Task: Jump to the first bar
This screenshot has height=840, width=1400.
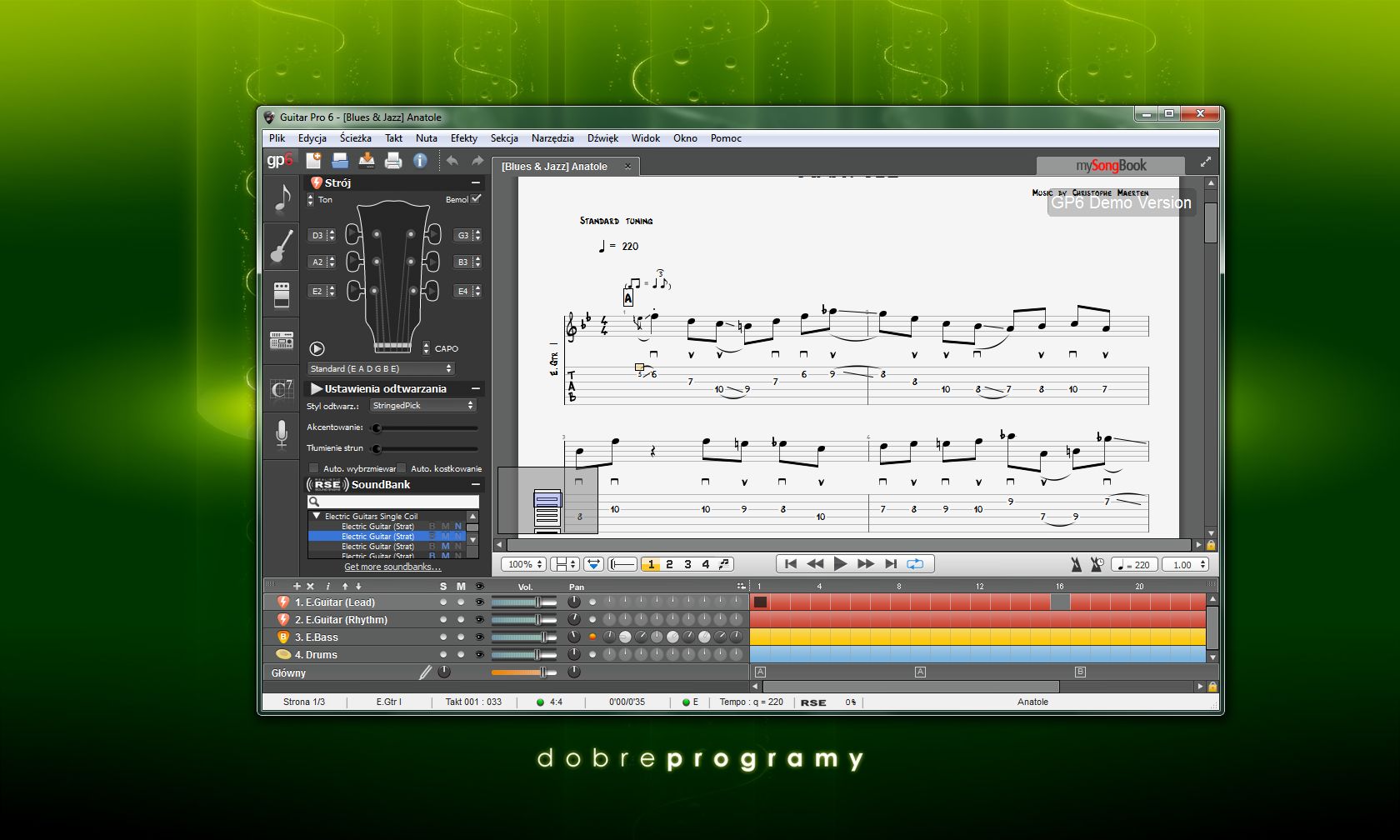Action: 790,563
